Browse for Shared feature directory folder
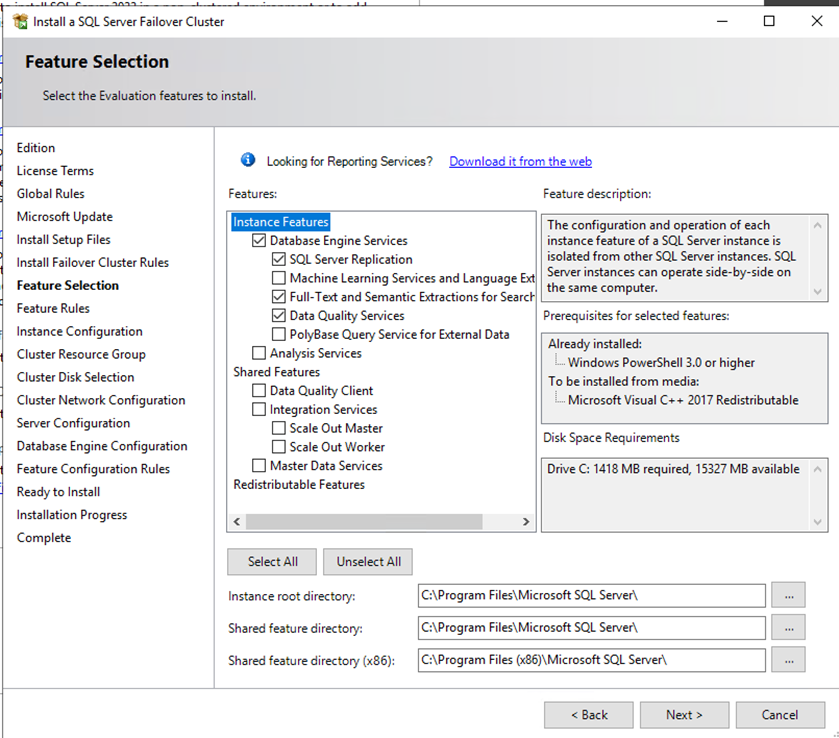The width and height of the screenshot is (839, 738). click(788, 628)
